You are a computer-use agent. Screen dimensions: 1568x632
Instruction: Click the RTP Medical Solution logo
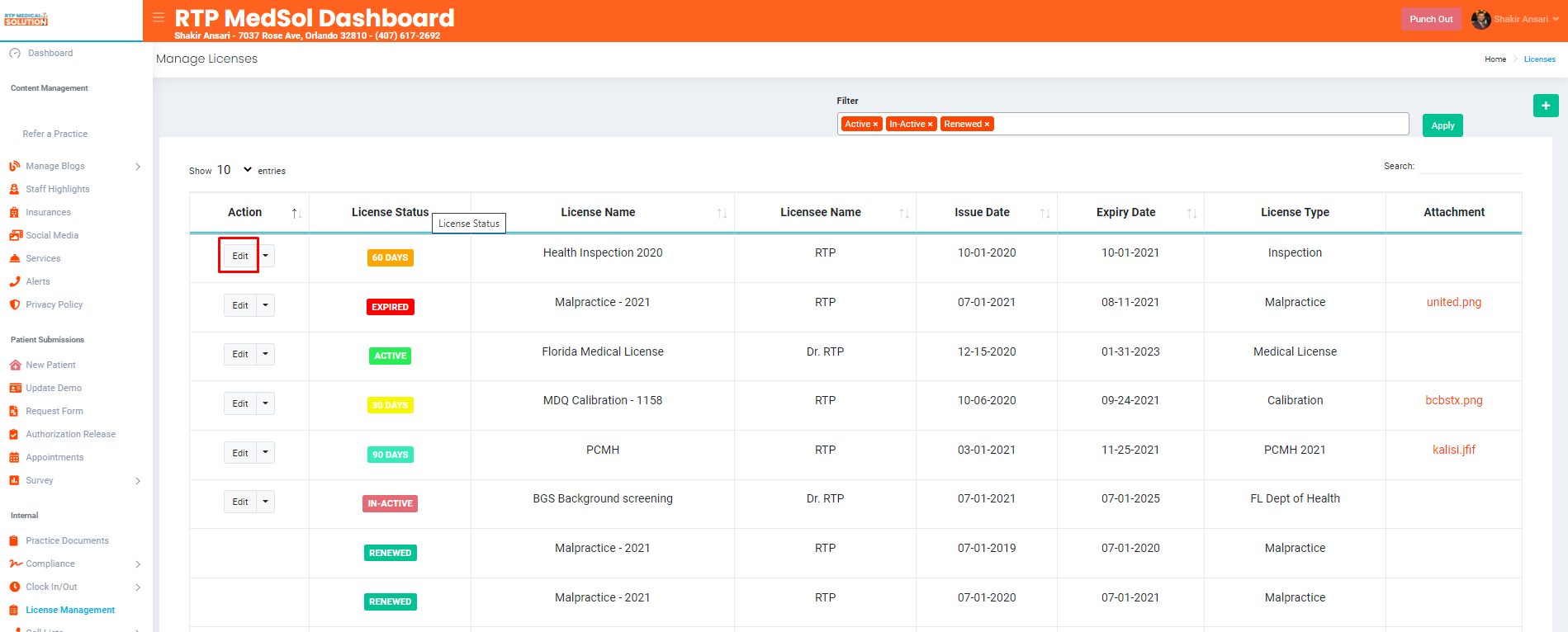pos(26,18)
